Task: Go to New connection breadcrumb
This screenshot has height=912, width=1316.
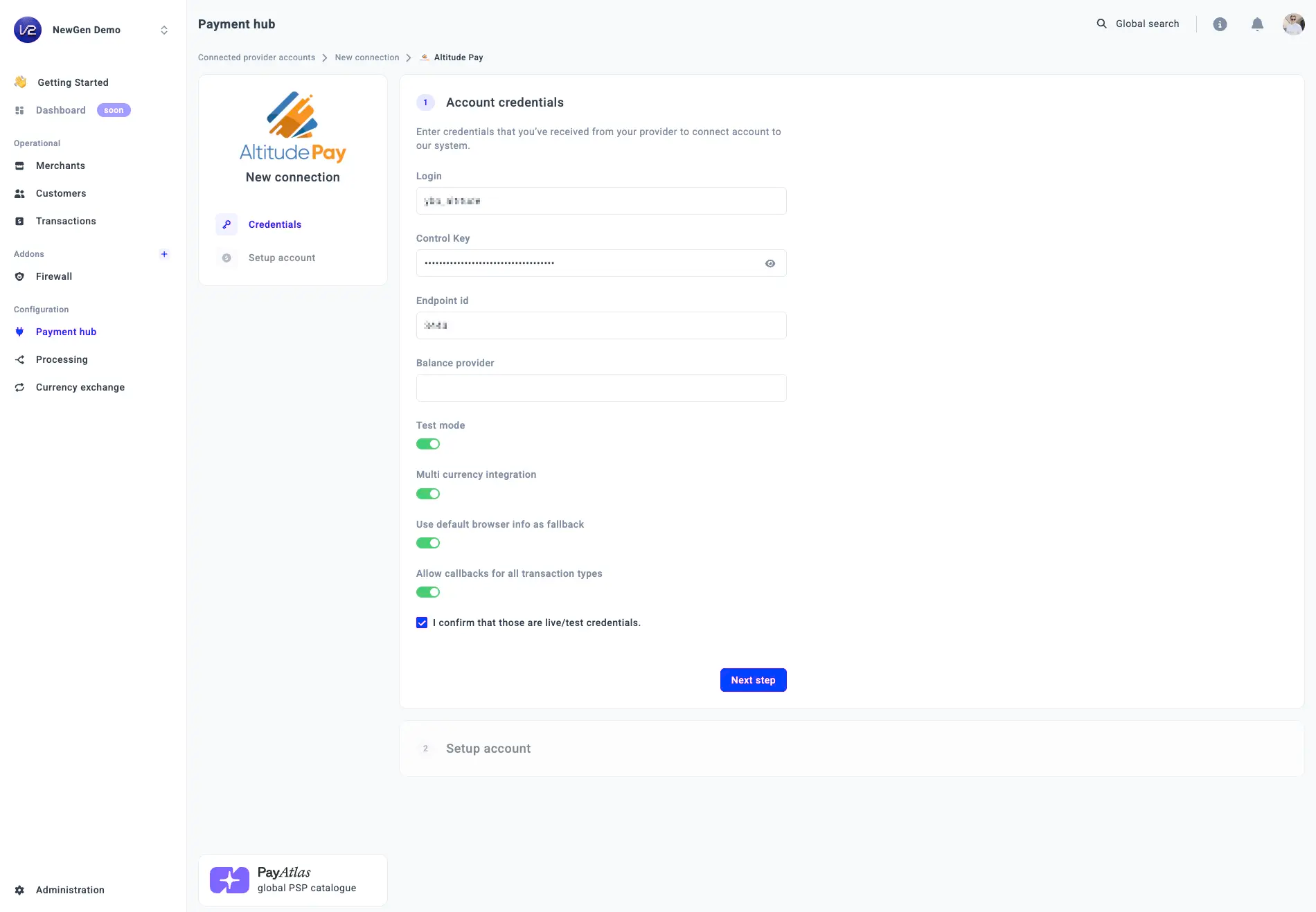Action: (367, 57)
